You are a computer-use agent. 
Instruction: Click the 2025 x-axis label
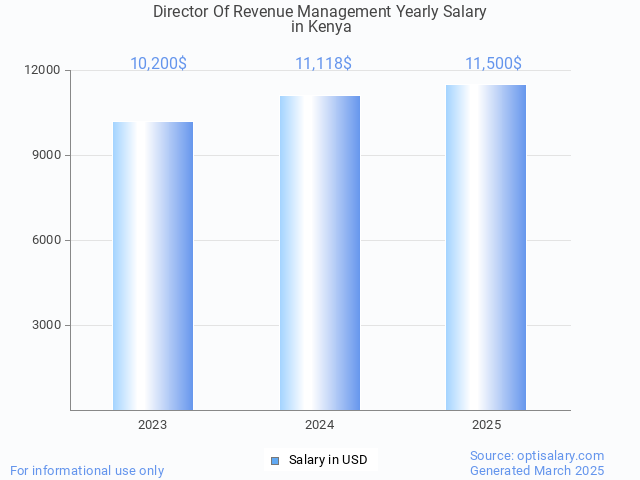tap(486, 425)
